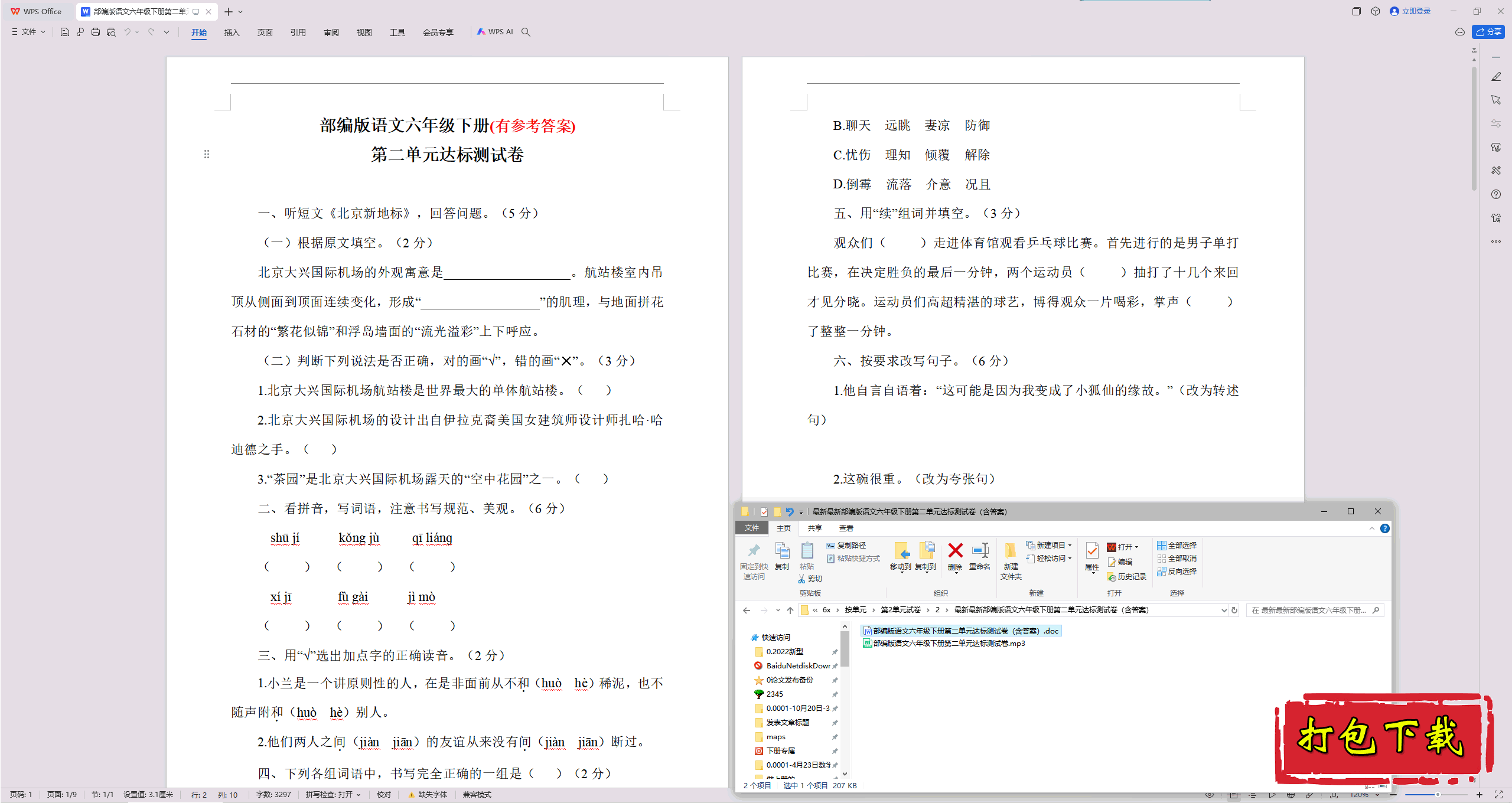Open the 视图 ribbon tab
This screenshot has width=1512, height=803.
pyautogui.click(x=364, y=32)
